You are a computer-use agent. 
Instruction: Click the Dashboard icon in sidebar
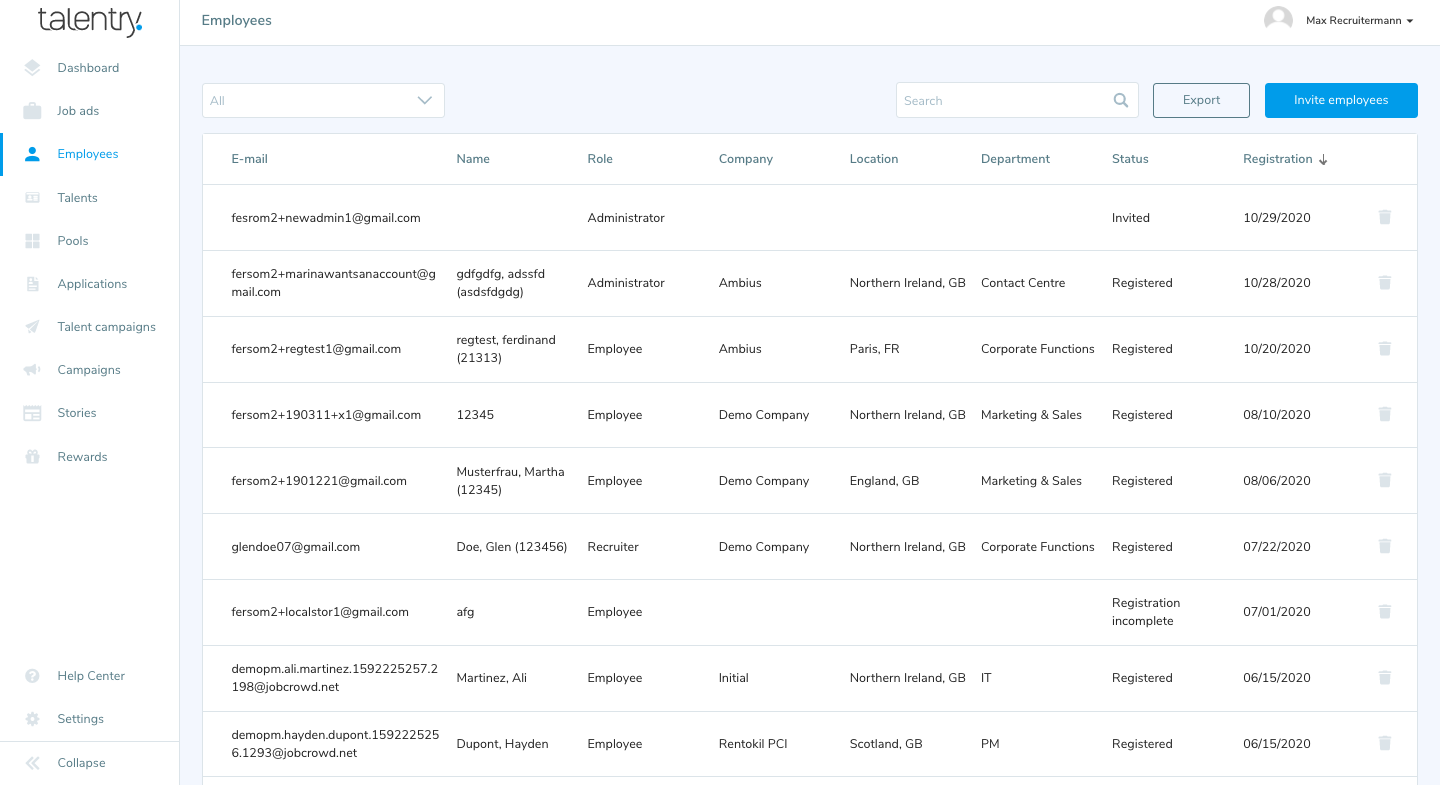(x=32, y=68)
